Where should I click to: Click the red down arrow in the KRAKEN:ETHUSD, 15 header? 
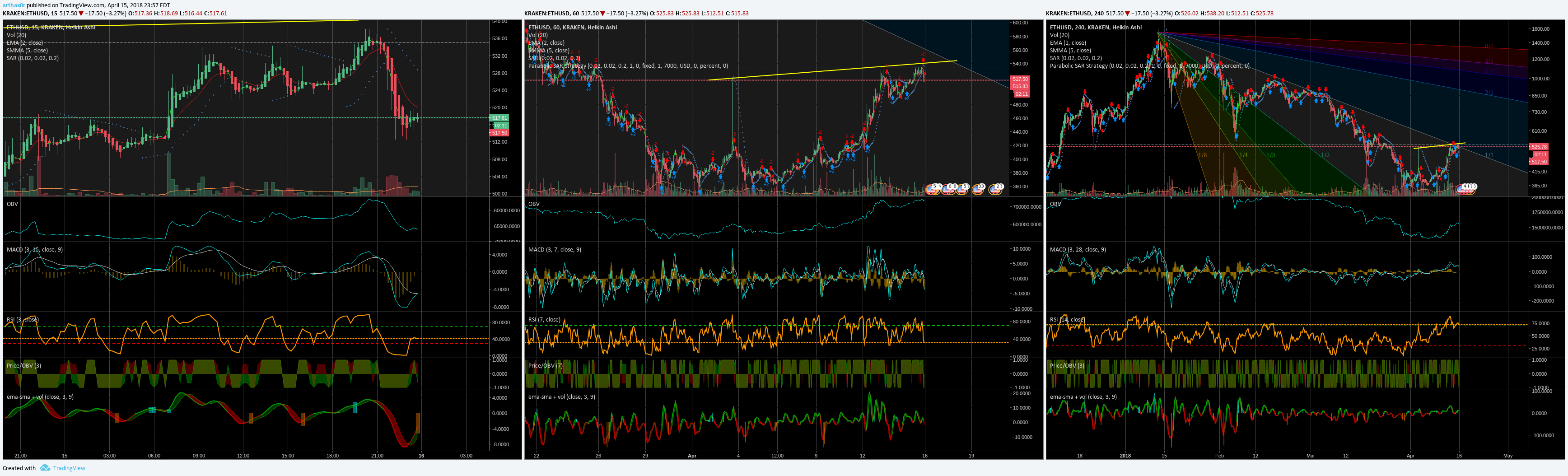point(81,14)
